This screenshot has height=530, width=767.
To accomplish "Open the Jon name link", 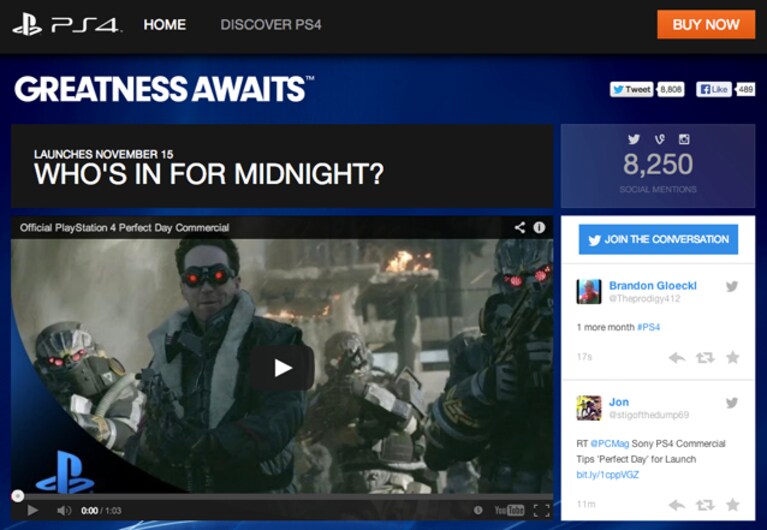I will [619, 402].
